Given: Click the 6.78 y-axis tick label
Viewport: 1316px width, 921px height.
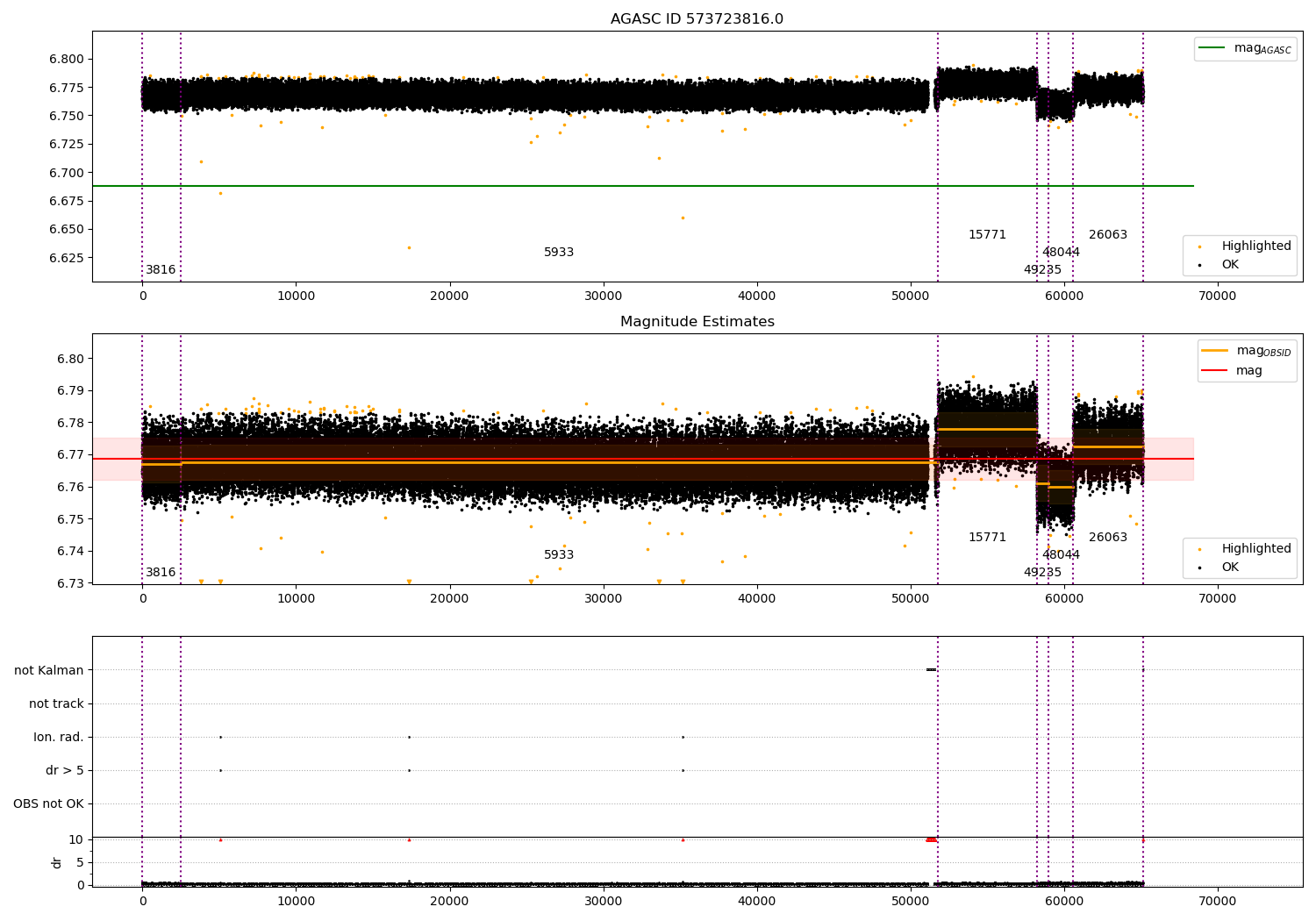Looking at the screenshot, I should pos(70,423).
